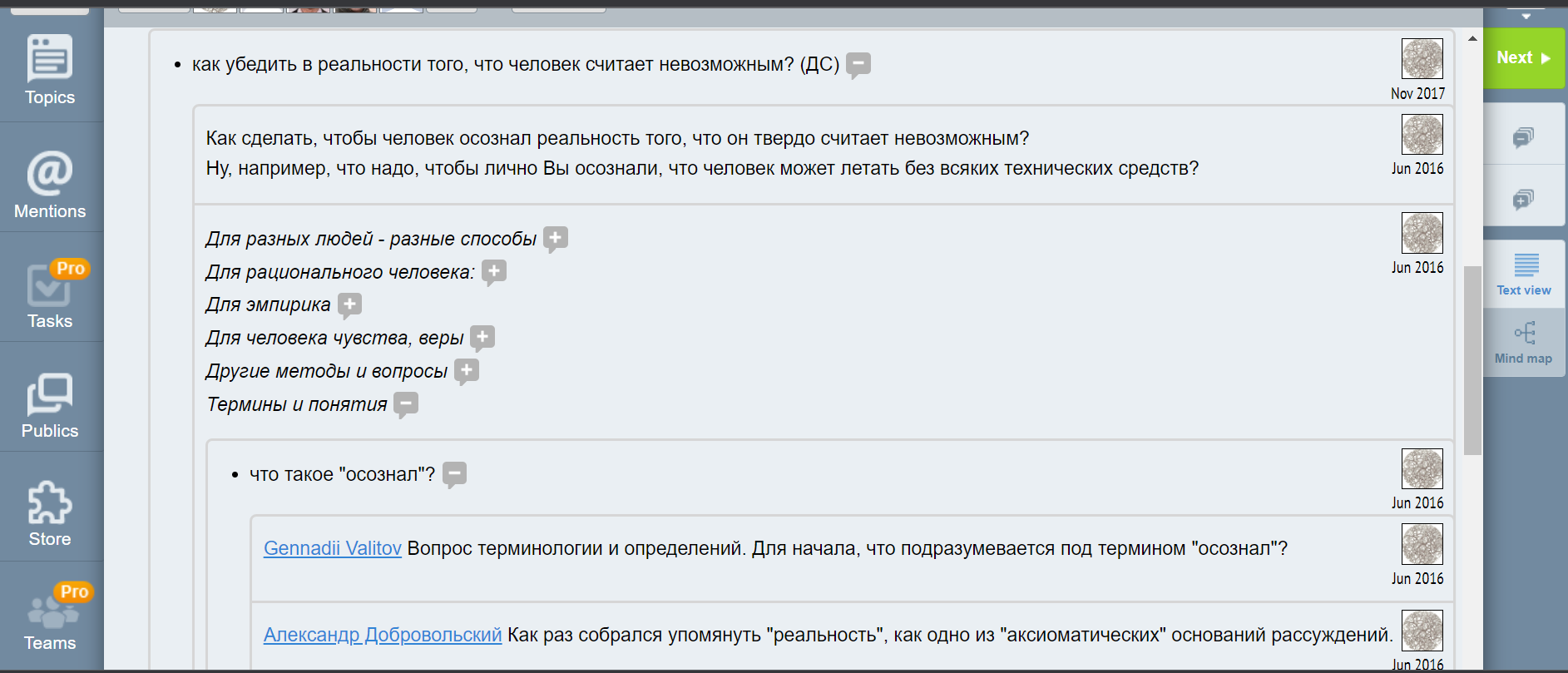This screenshot has width=1568, height=673.
Task: Click the green Next button
Action: [x=1523, y=58]
